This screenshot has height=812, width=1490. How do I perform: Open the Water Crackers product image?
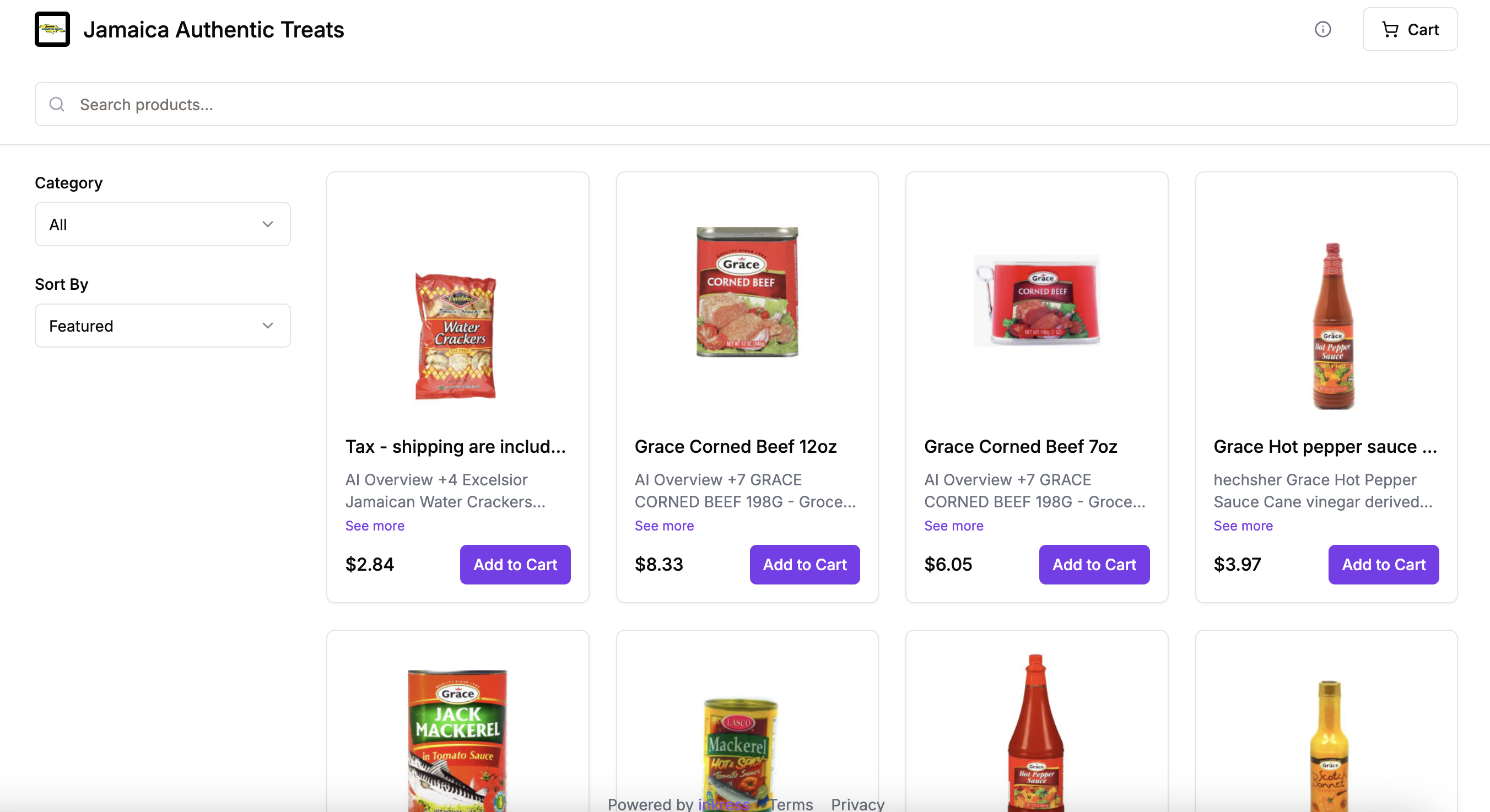coord(456,335)
